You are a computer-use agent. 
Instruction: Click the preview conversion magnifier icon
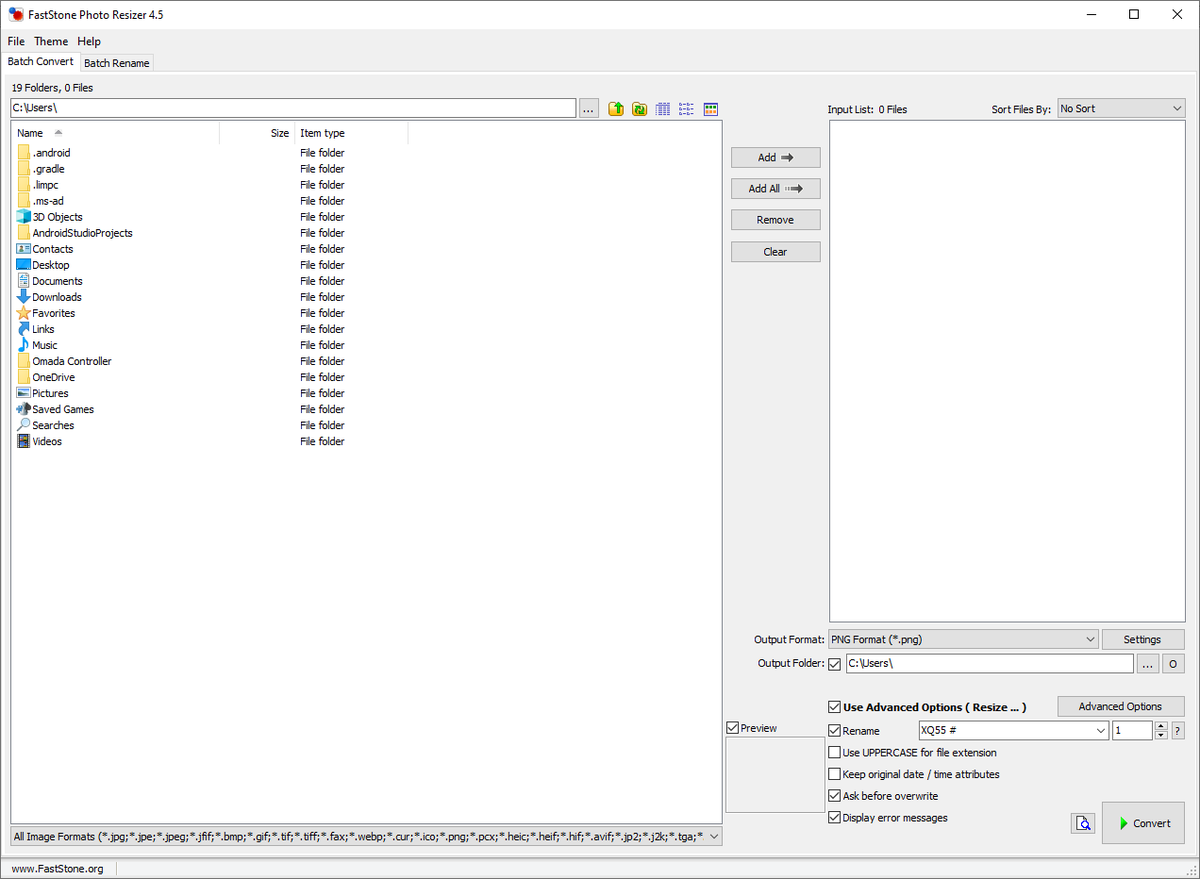1082,823
